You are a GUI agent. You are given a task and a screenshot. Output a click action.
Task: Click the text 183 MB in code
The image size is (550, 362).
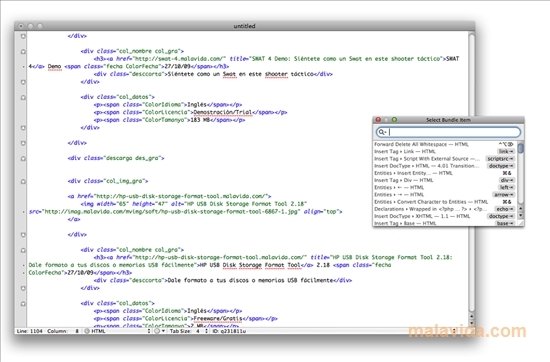point(200,120)
